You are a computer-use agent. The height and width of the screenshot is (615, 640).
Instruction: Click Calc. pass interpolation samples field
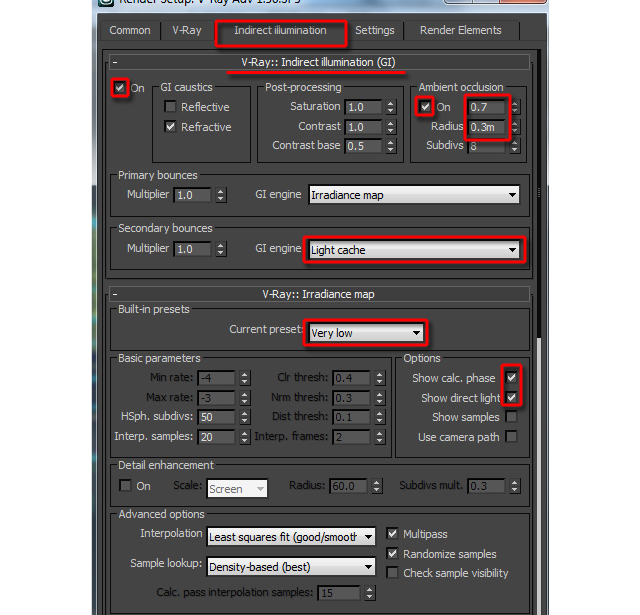click(339, 593)
